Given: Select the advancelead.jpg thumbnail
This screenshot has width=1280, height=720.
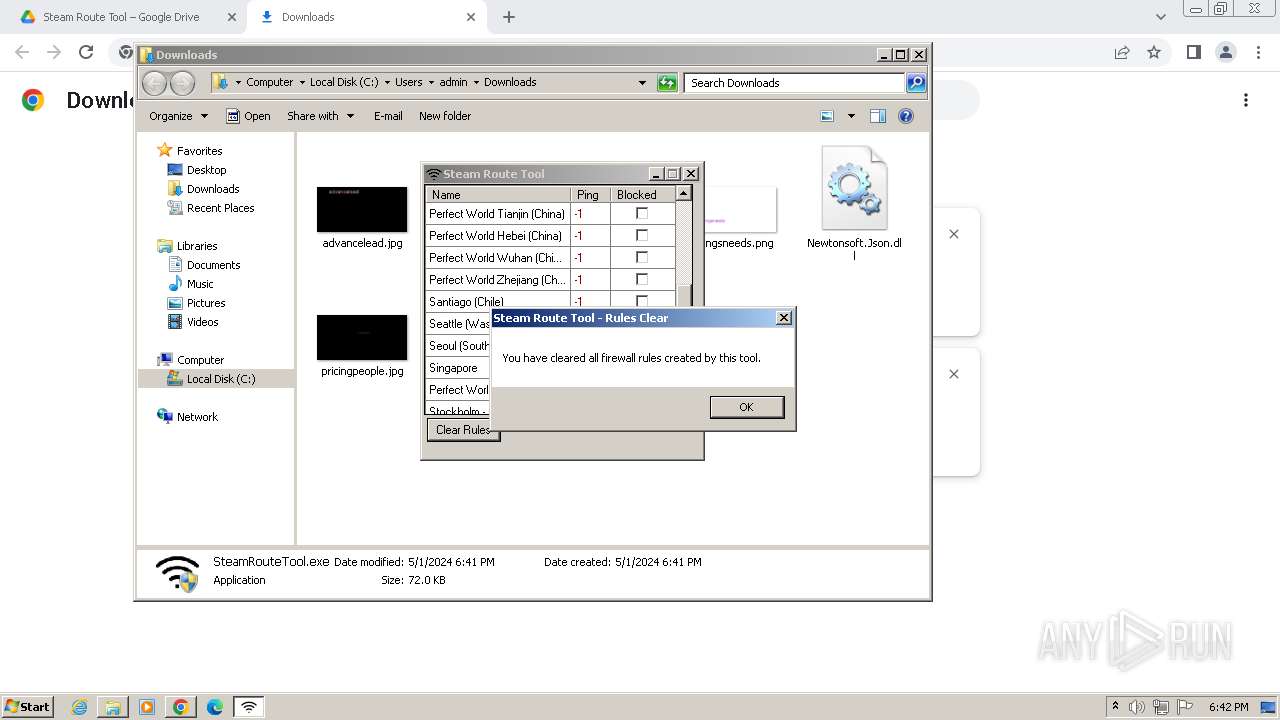Looking at the screenshot, I should click(x=362, y=209).
